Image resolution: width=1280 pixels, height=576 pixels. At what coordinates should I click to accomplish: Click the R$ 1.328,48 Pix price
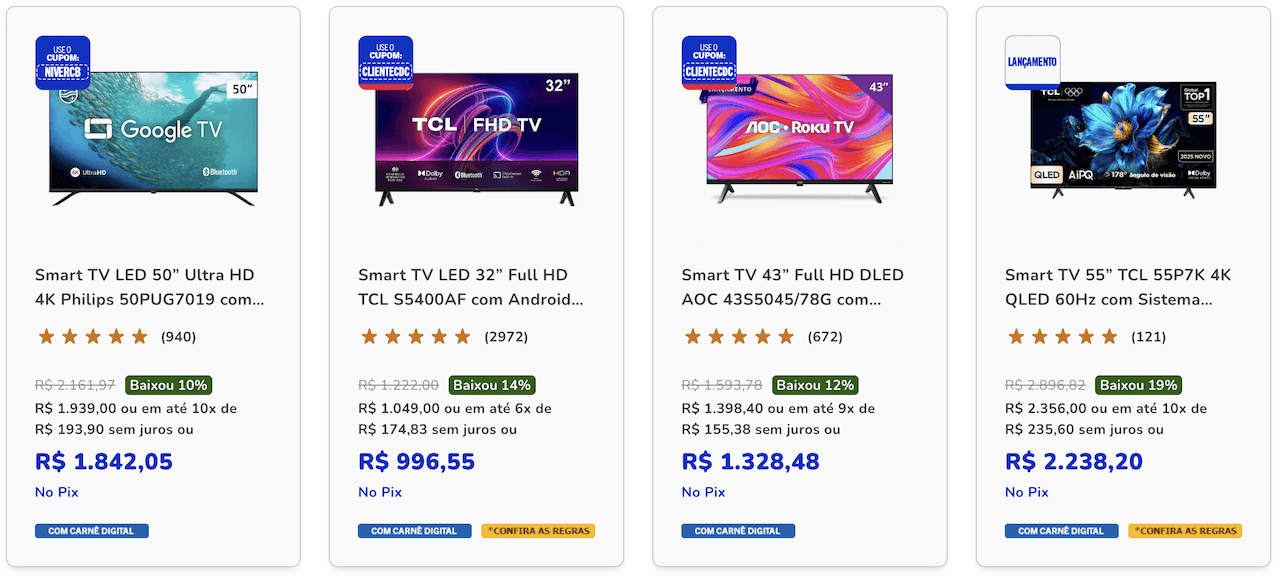coord(750,462)
